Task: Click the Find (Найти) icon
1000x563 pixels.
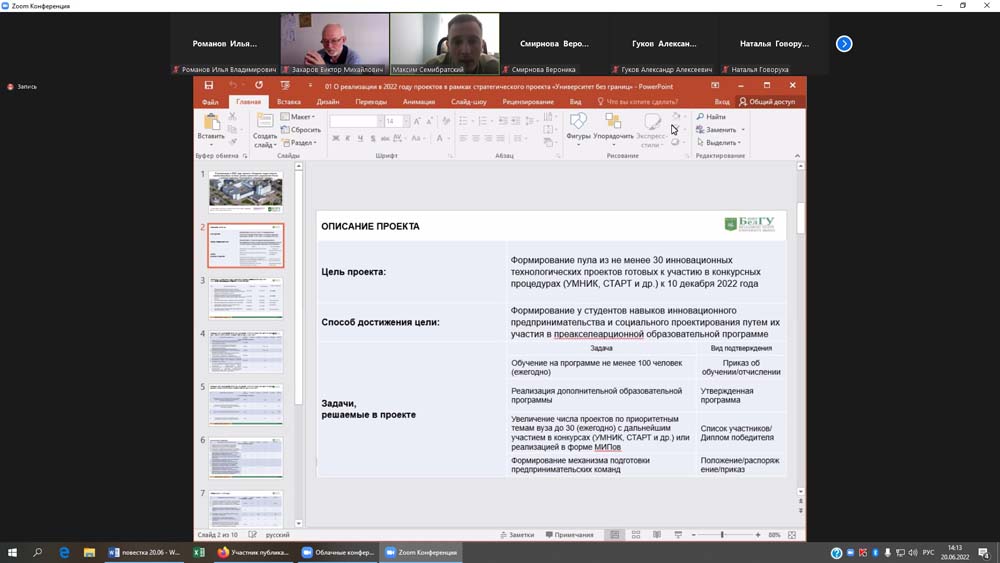Action: click(x=711, y=117)
